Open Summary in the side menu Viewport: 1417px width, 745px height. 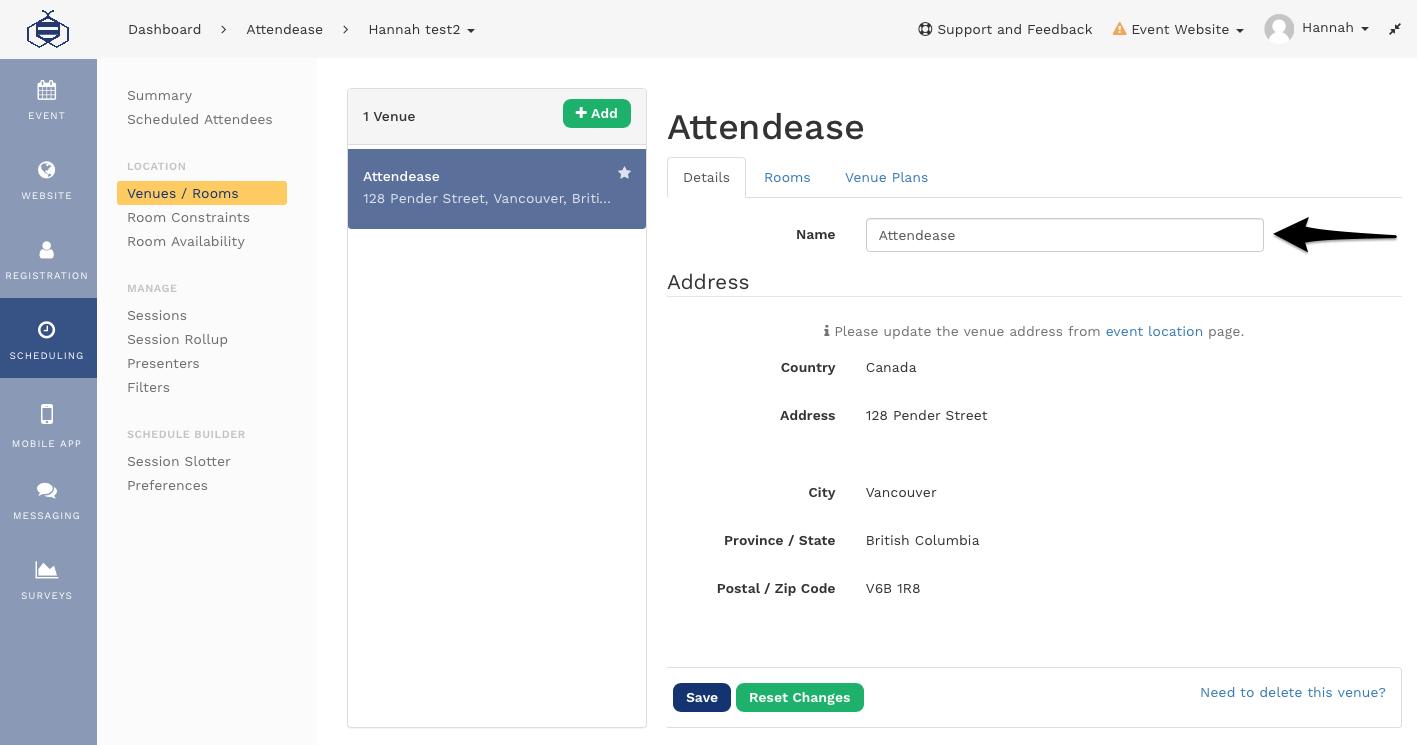coord(160,95)
